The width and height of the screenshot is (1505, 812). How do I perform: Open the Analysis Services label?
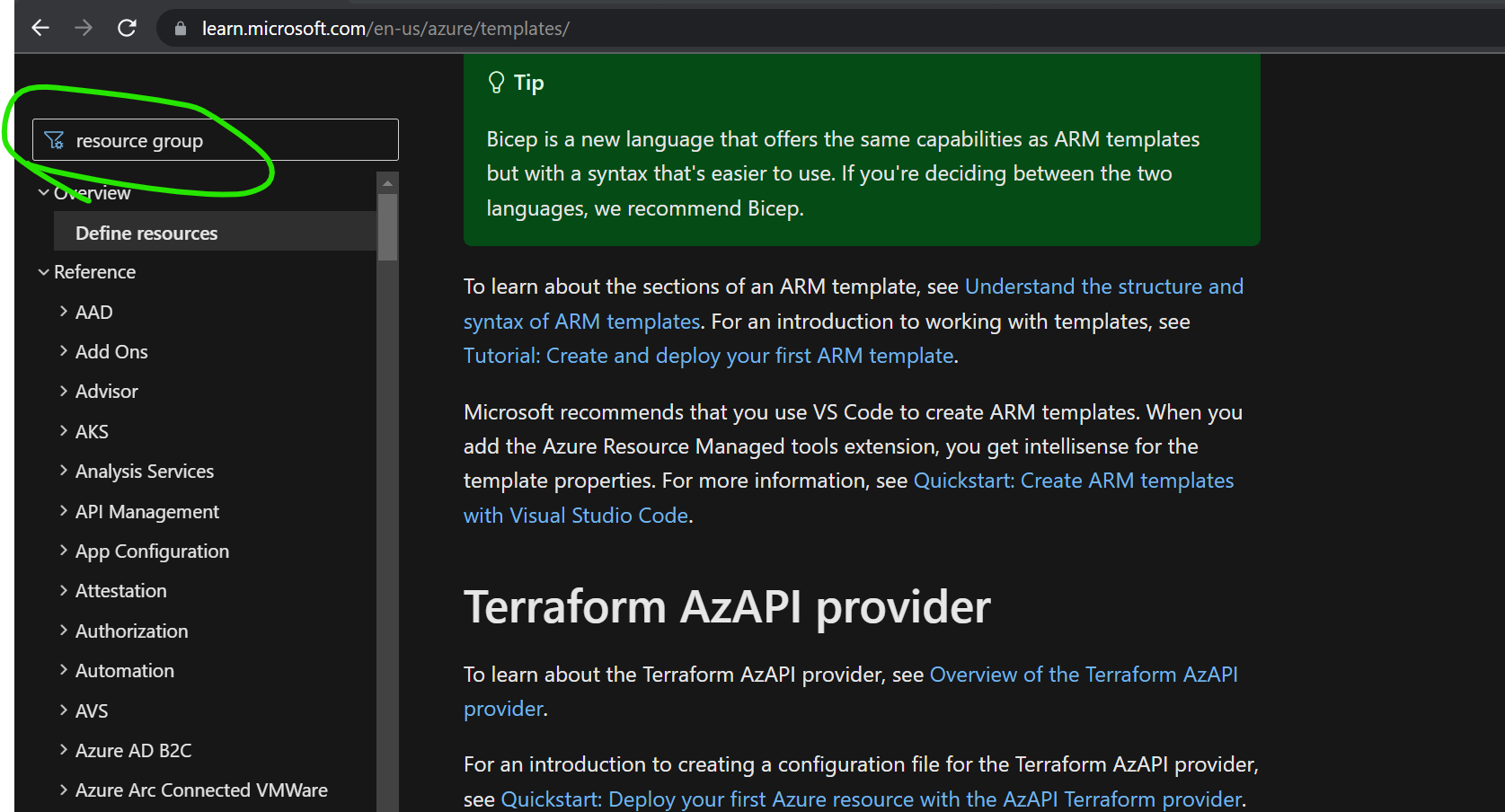point(145,472)
